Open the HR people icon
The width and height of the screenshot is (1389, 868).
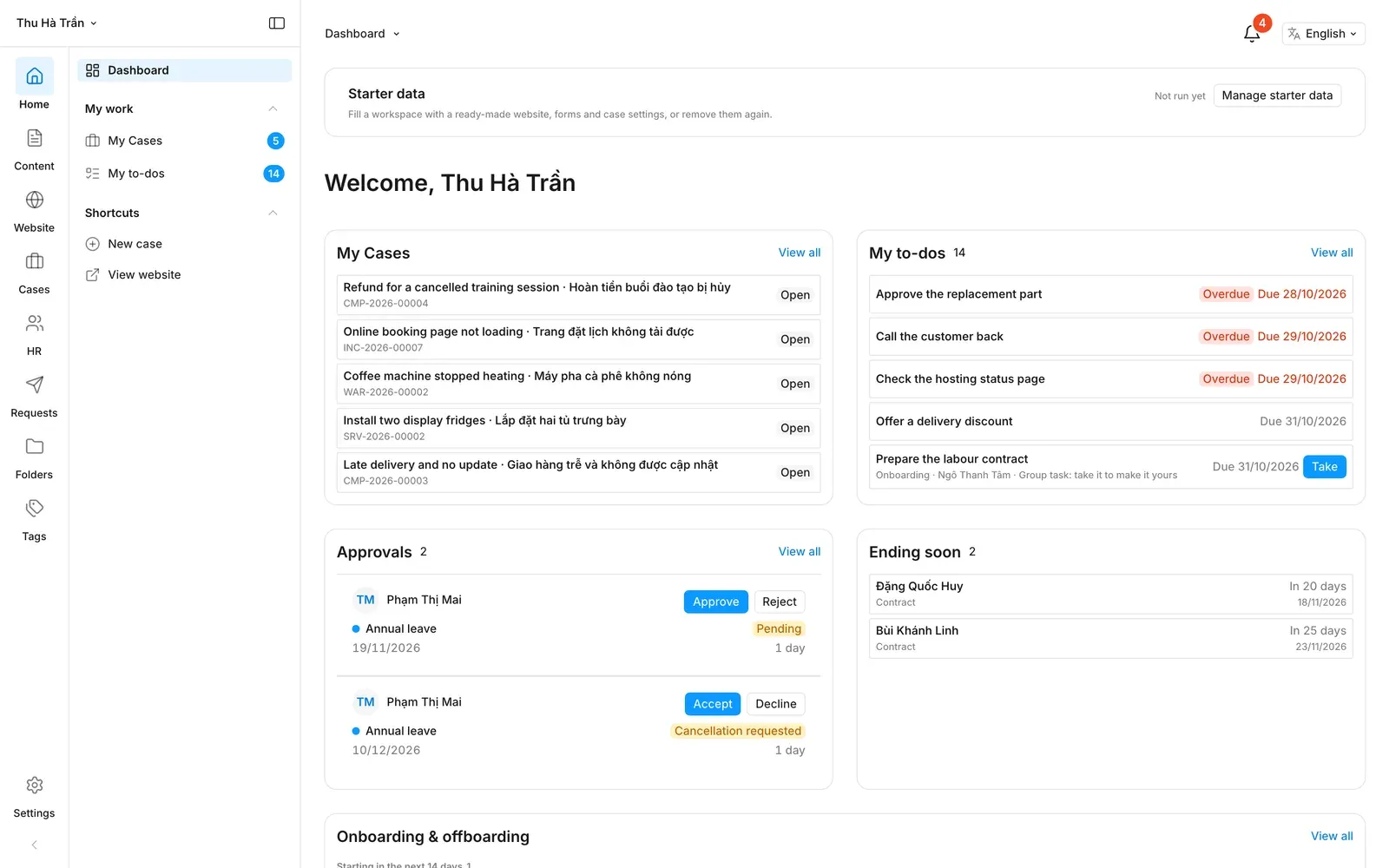click(34, 323)
